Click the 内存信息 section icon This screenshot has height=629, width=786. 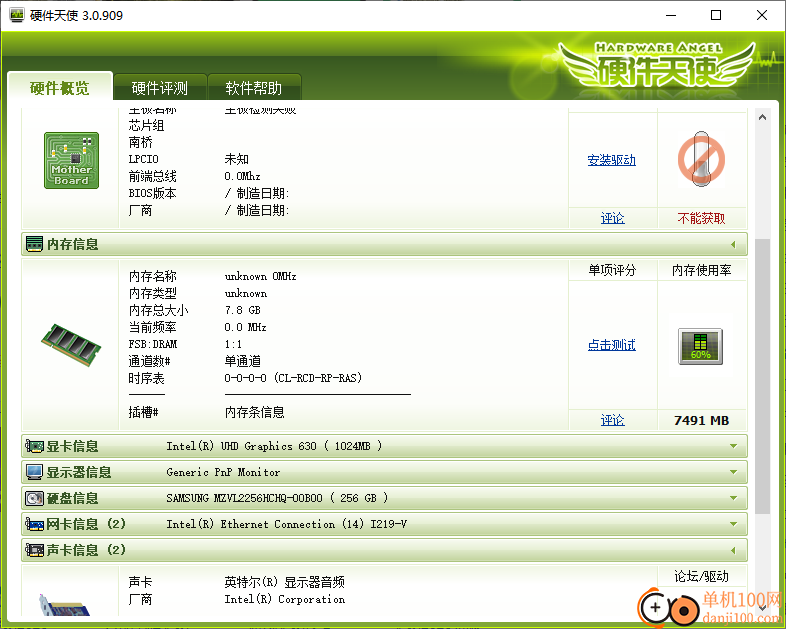point(34,244)
